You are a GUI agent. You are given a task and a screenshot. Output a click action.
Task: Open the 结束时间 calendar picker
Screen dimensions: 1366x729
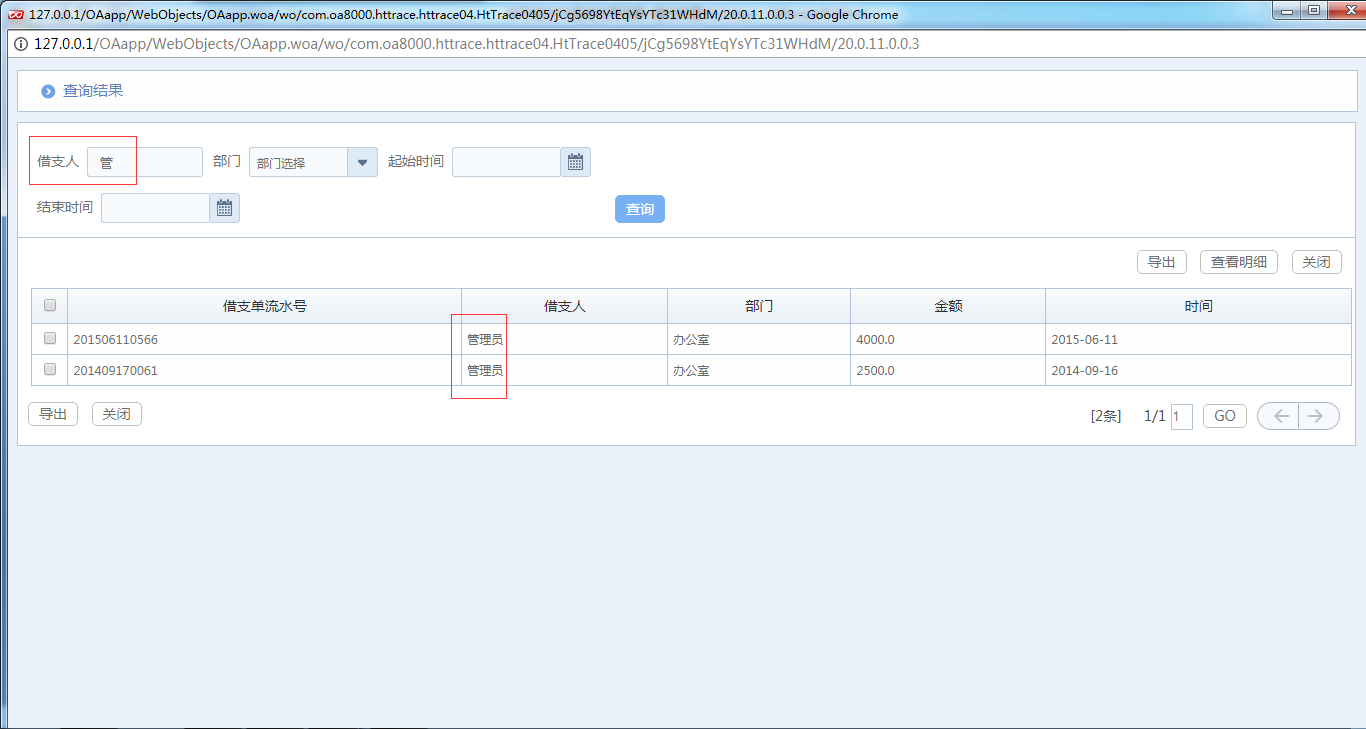pyautogui.click(x=224, y=208)
